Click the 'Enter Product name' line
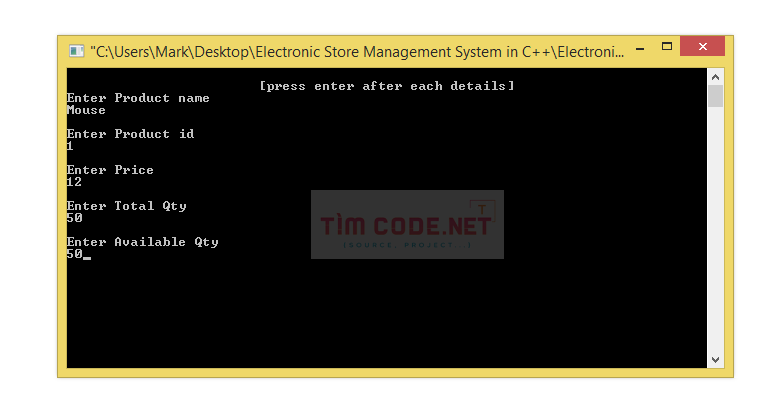Screen dimensions: 775x410 [138, 98]
